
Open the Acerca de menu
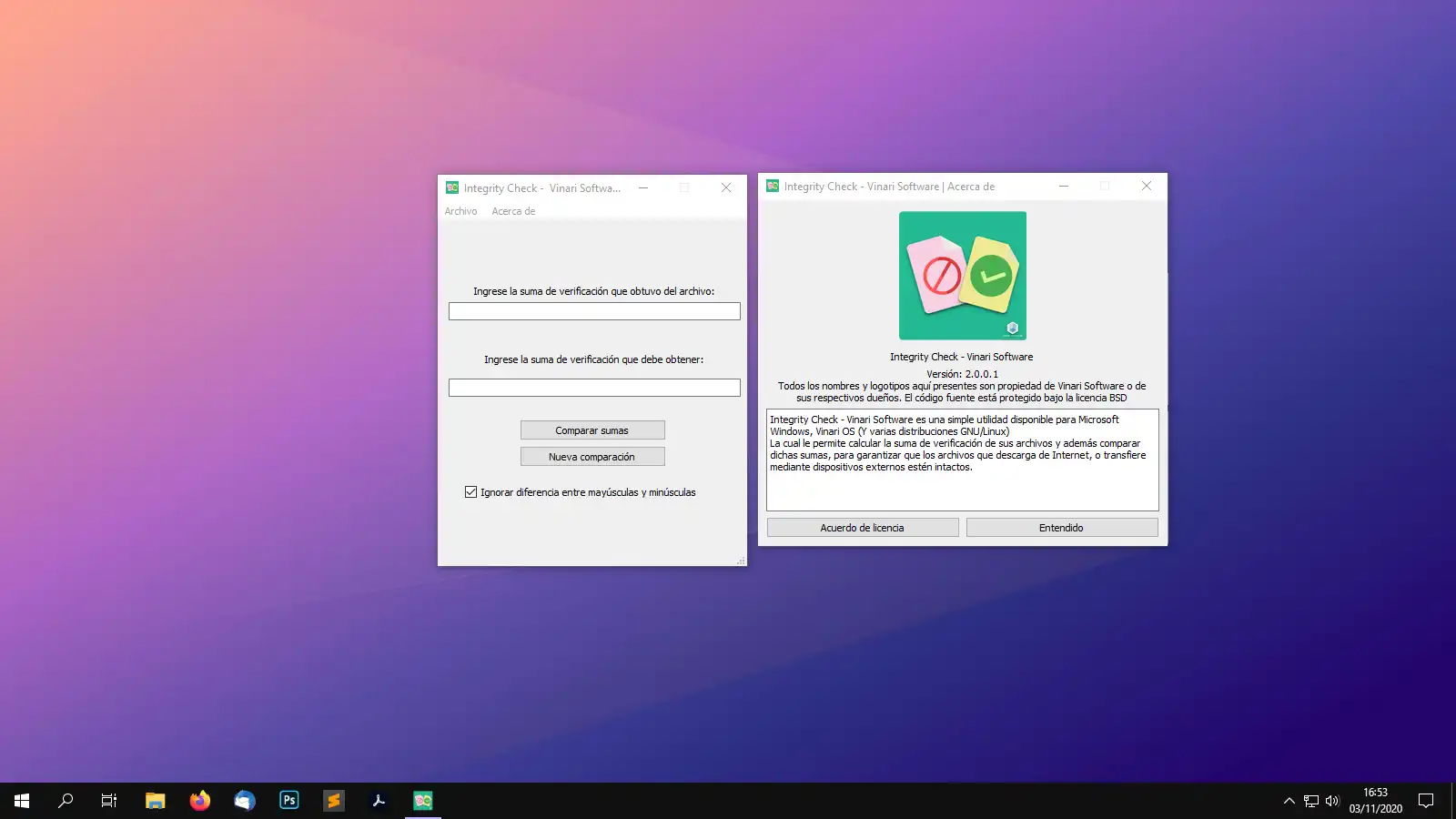[x=513, y=211]
